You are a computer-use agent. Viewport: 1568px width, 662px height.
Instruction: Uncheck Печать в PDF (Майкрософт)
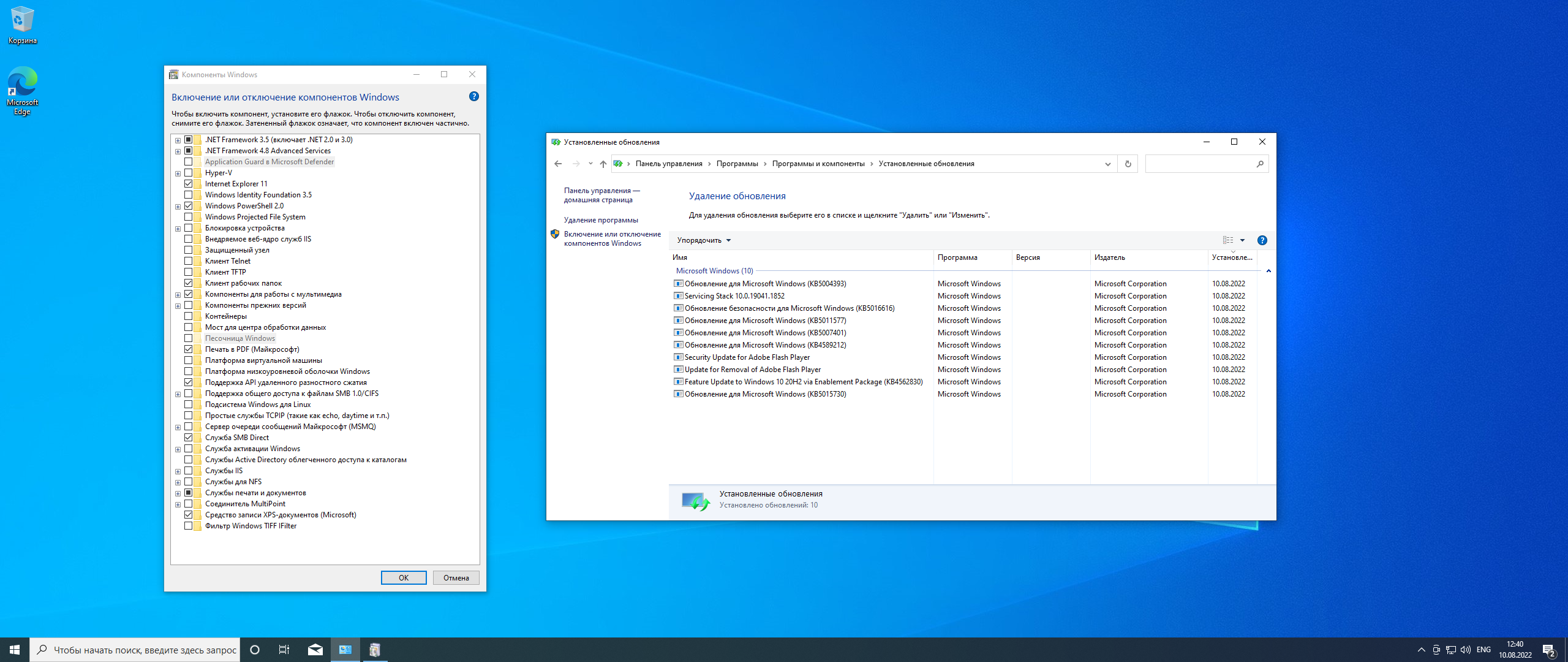click(189, 349)
